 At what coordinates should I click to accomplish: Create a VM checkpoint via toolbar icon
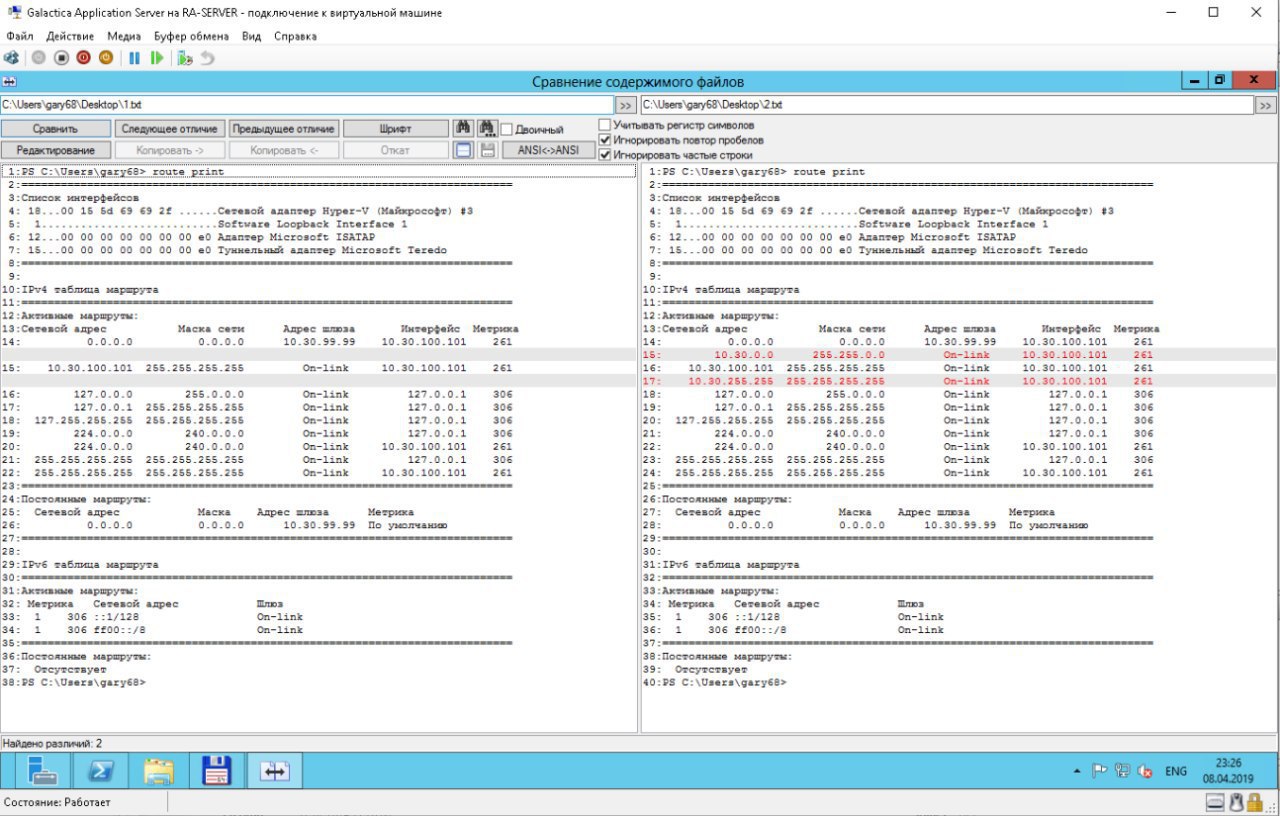[184, 58]
